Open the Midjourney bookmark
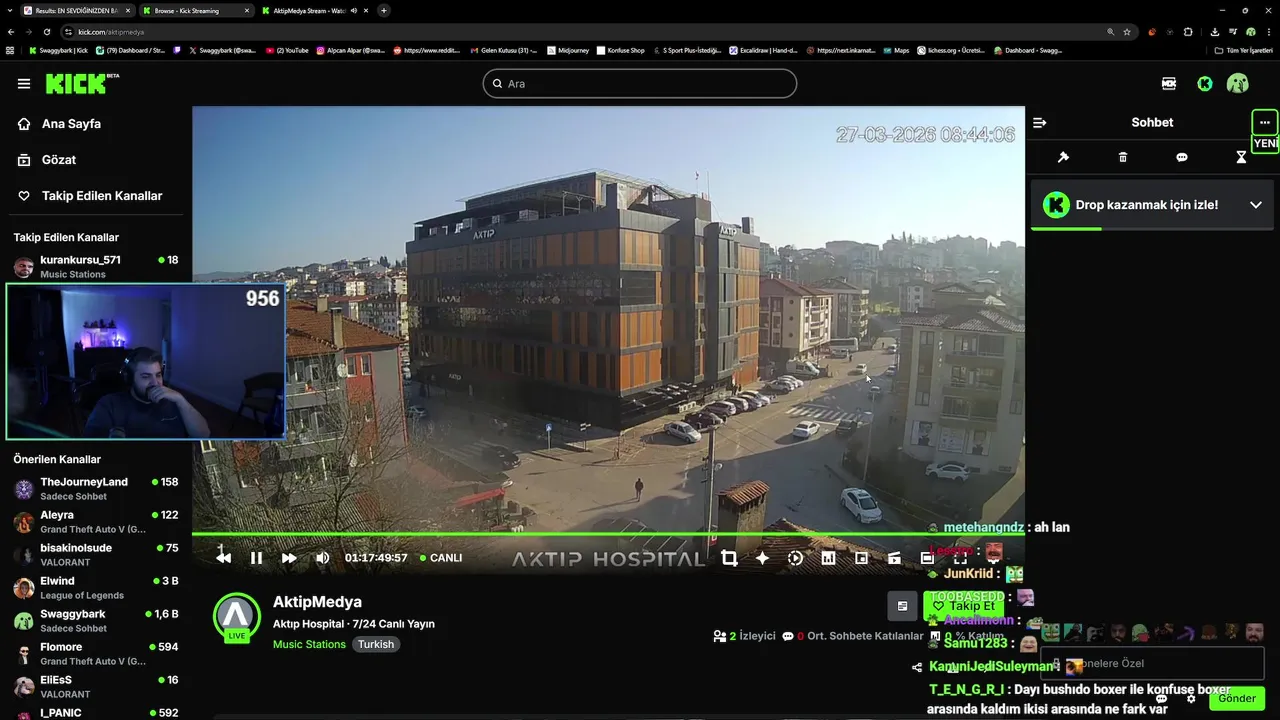Image resolution: width=1280 pixels, height=720 pixels. point(568,50)
